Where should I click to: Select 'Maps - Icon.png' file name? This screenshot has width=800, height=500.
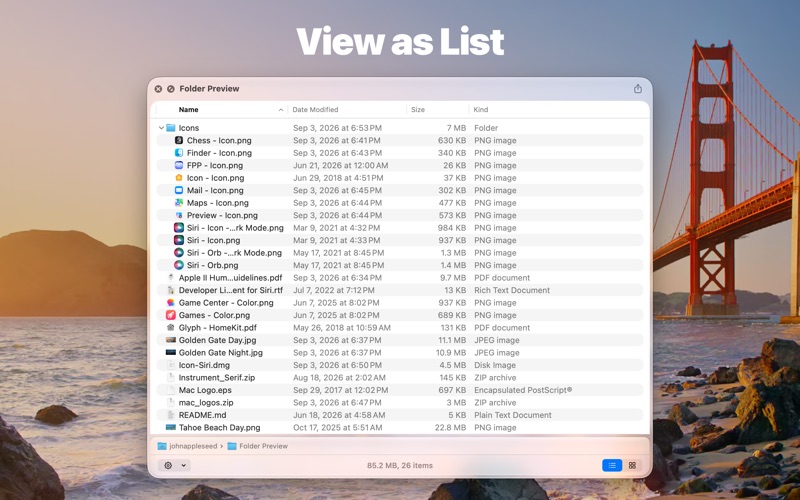click(x=218, y=203)
